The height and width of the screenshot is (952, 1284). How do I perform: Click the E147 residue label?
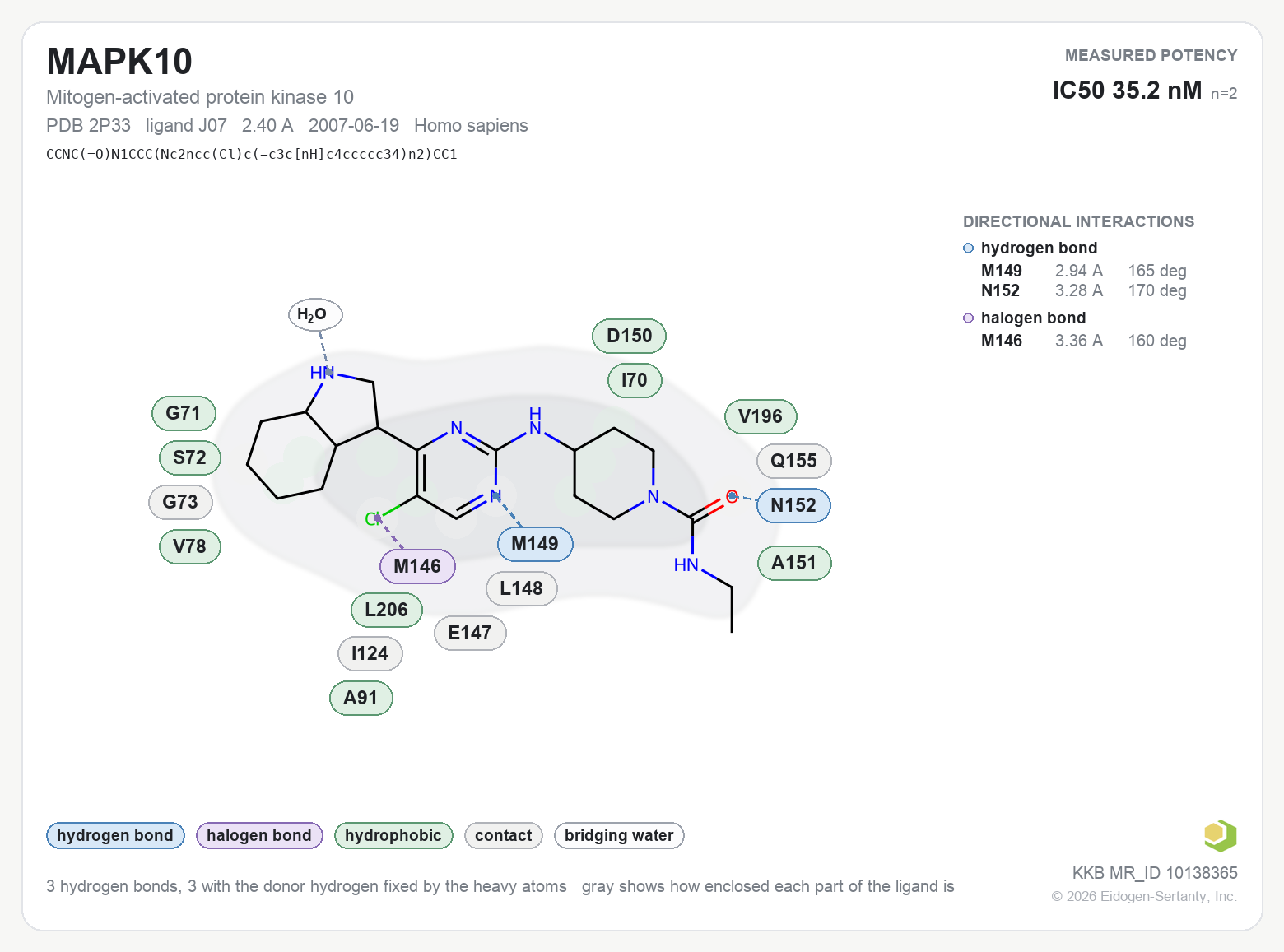click(470, 633)
